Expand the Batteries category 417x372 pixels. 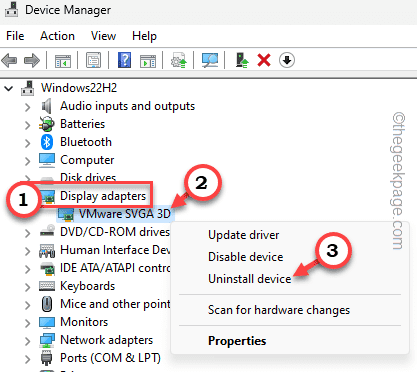coord(27,125)
